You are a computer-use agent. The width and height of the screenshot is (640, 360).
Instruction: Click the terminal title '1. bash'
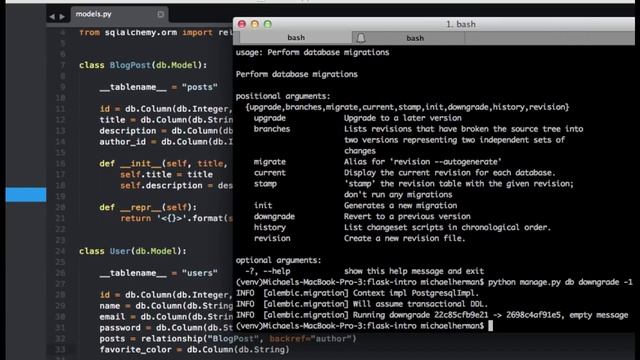click(460, 24)
